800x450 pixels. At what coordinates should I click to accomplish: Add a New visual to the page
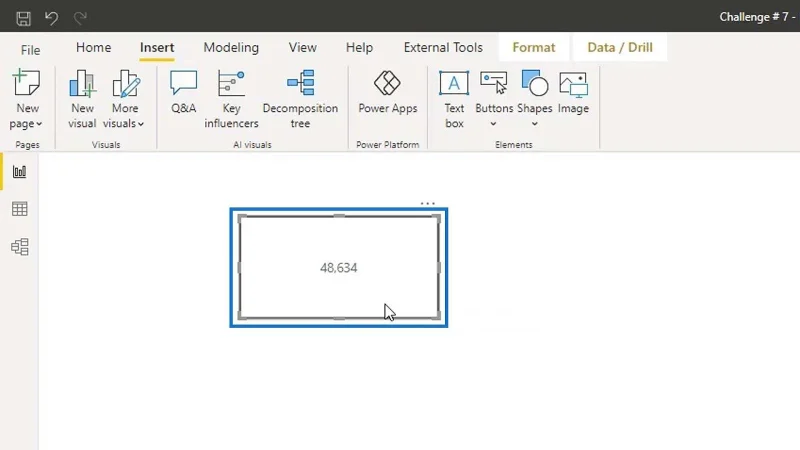click(x=82, y=99)
